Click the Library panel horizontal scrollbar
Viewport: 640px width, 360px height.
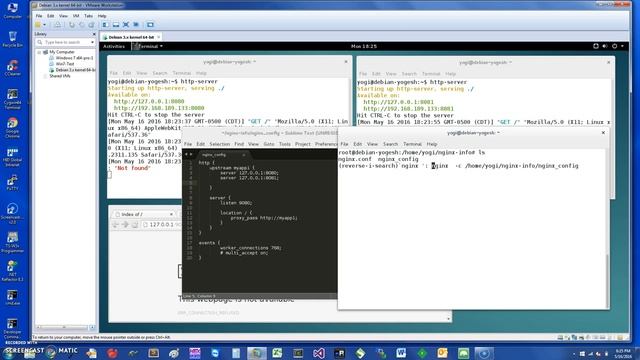63,327
